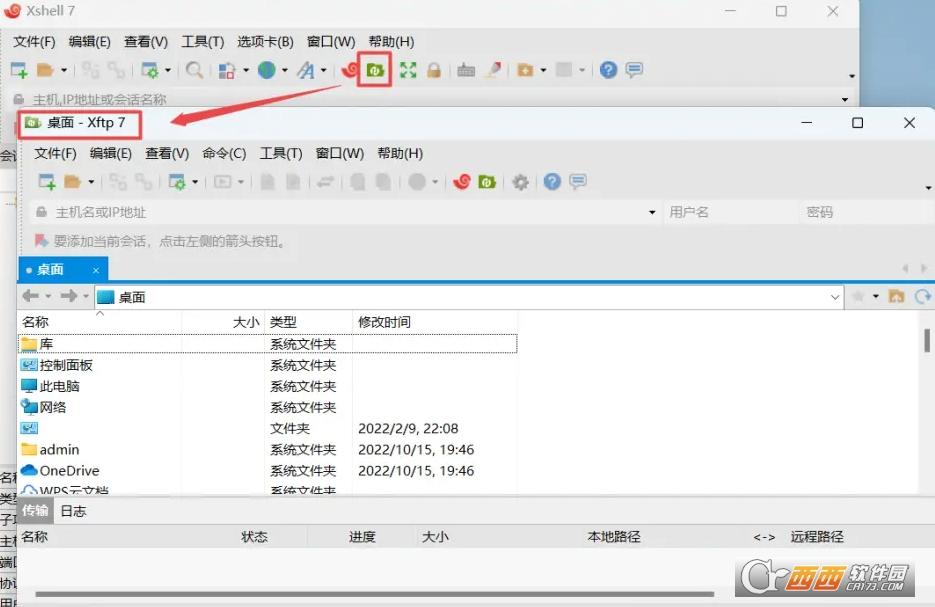Screen dimensions: 935x607
Task: Switch to the 日志 tab
Action: pos(73,511)
